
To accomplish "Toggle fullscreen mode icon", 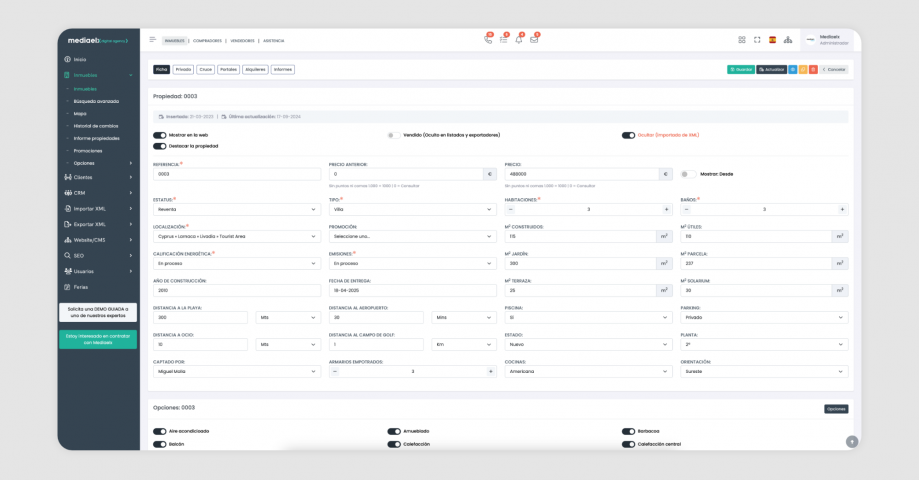I will pyautogui.click(x=757, y=40).
